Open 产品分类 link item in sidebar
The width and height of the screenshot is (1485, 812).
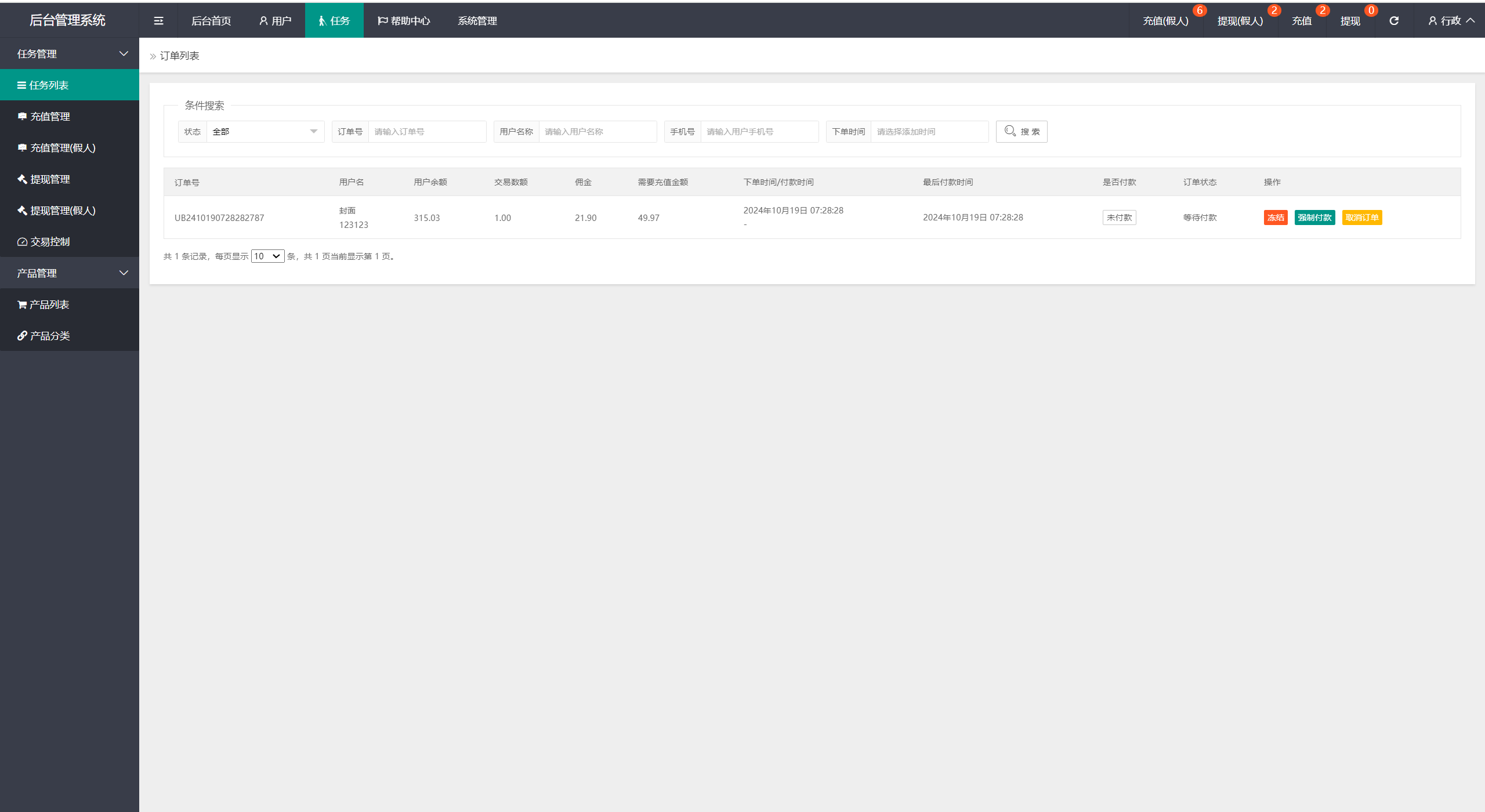(x=49, y=336)
